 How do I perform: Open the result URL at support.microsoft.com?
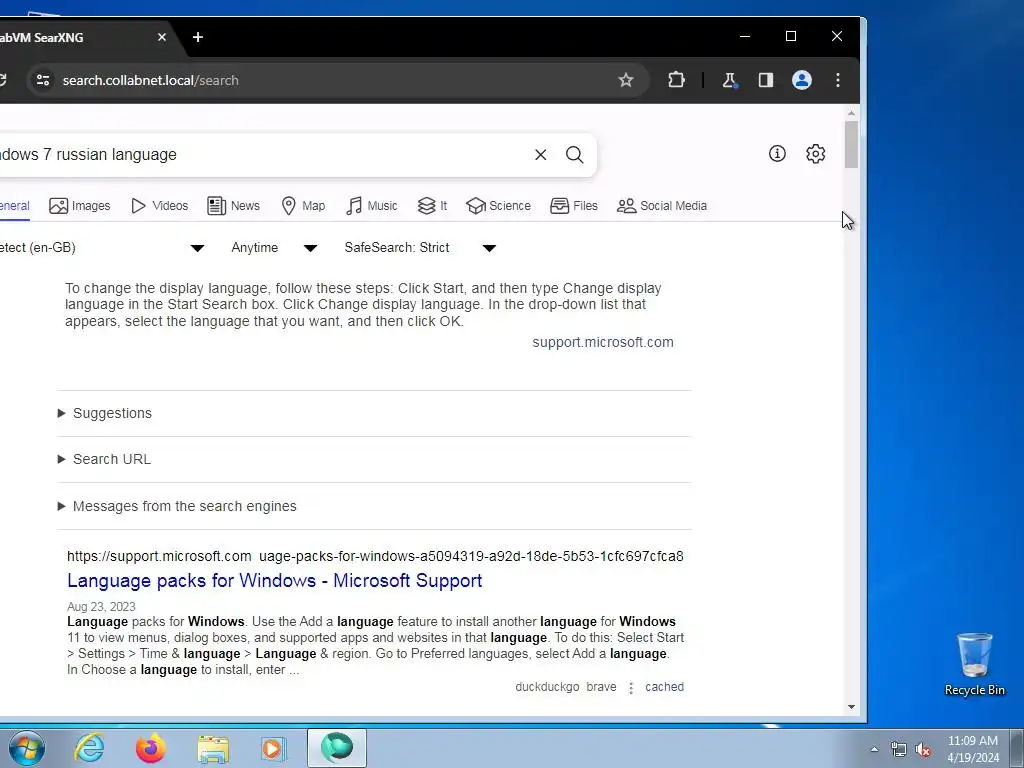[x=375, y=556]
